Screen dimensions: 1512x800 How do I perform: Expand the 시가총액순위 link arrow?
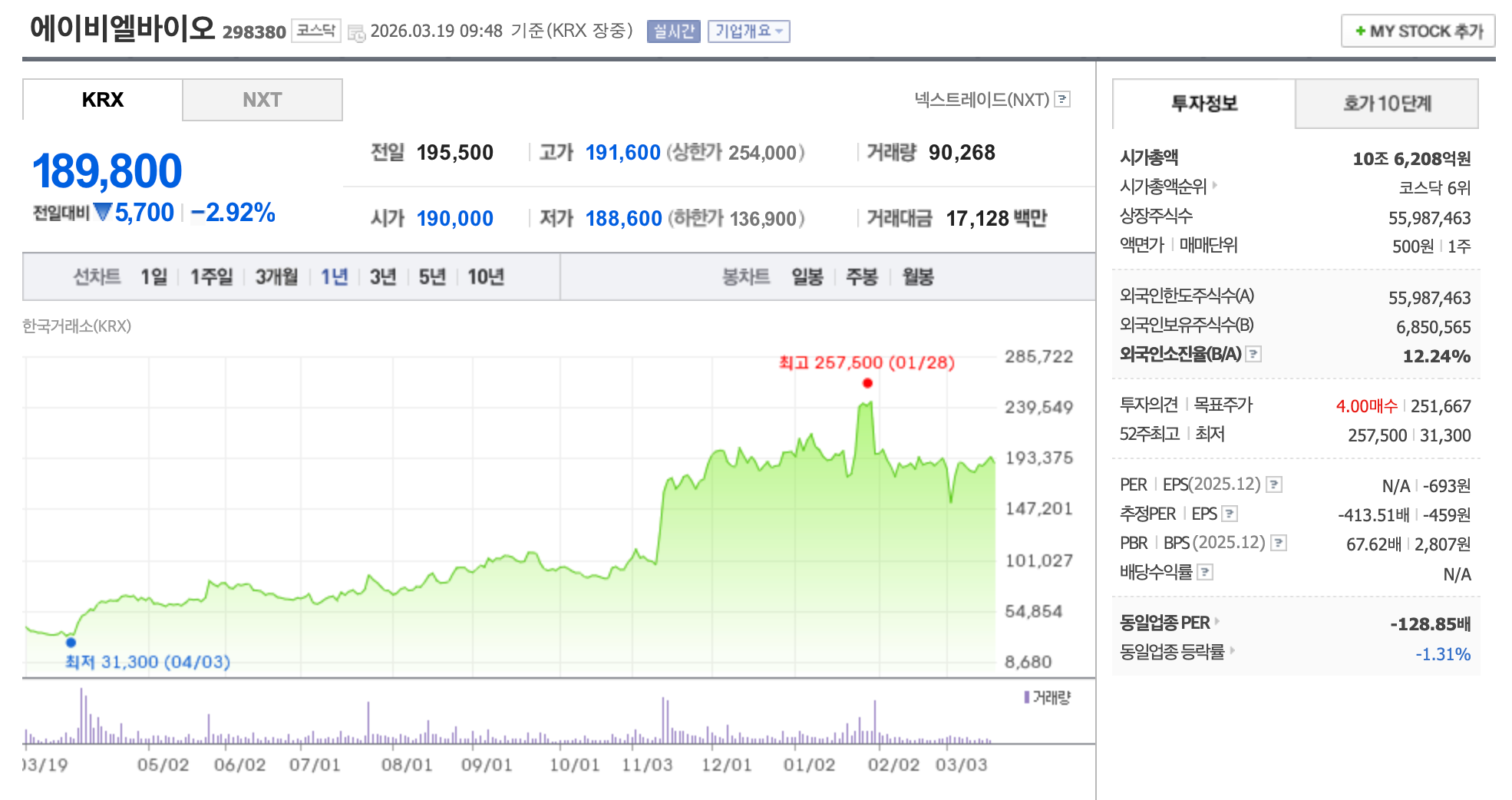pos(1215,186)
